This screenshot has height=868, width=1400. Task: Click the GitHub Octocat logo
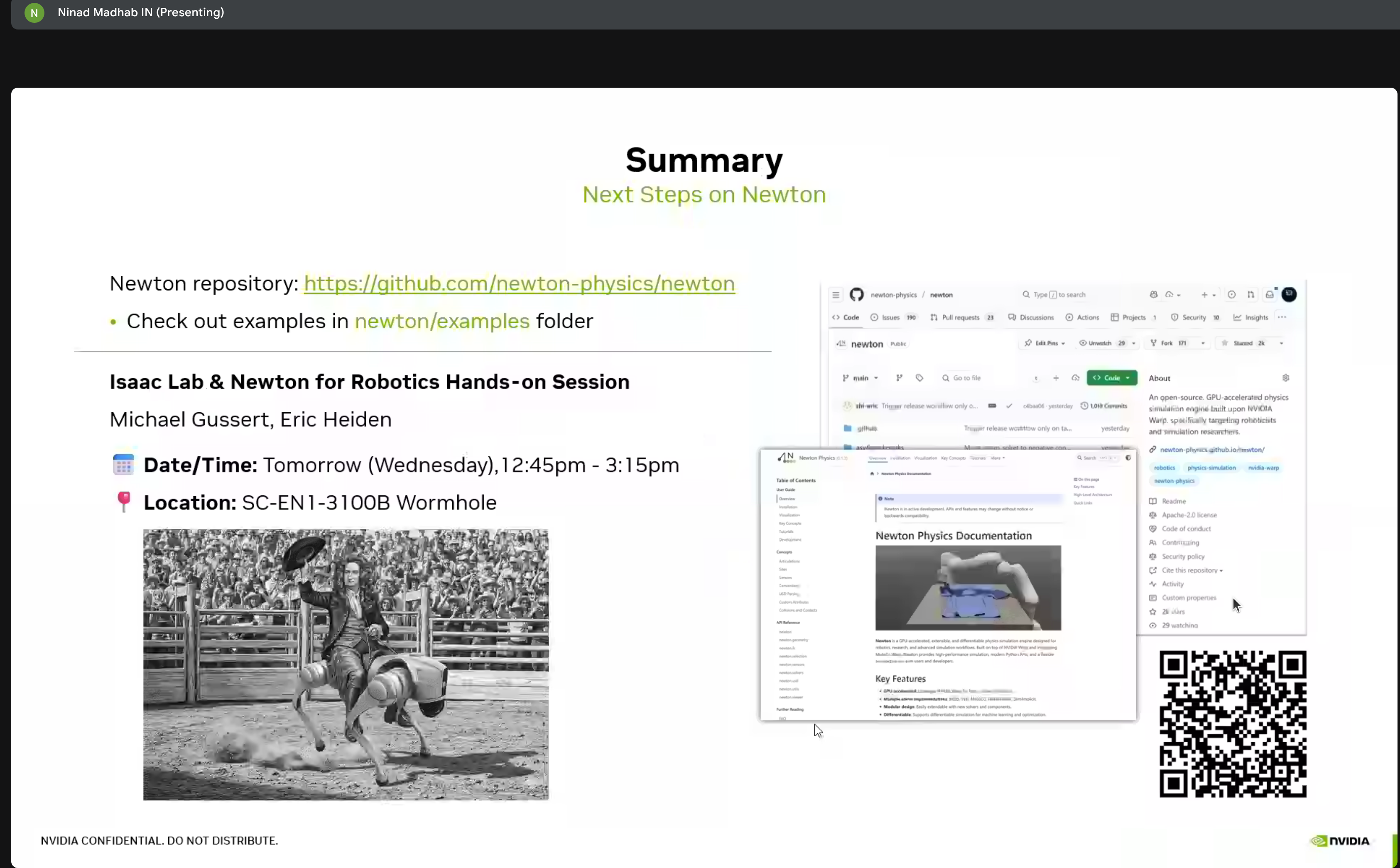856,295
